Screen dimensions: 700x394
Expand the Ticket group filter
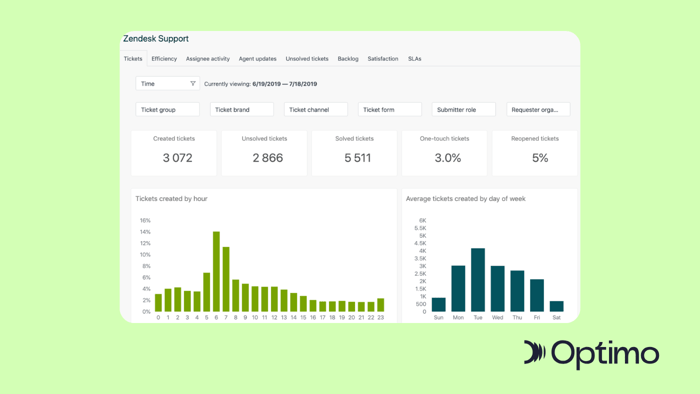click(167, 109)
